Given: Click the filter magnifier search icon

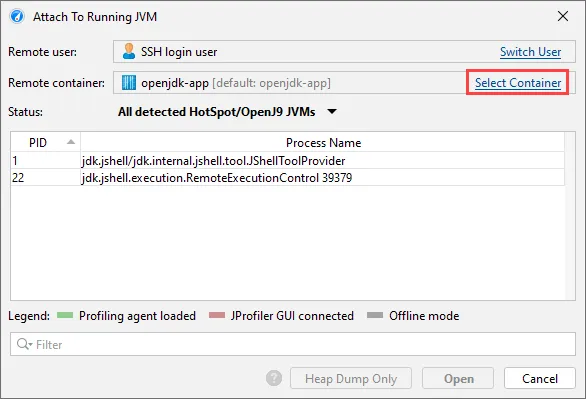Looking at the screenshot, I should (x=25, y=344).
